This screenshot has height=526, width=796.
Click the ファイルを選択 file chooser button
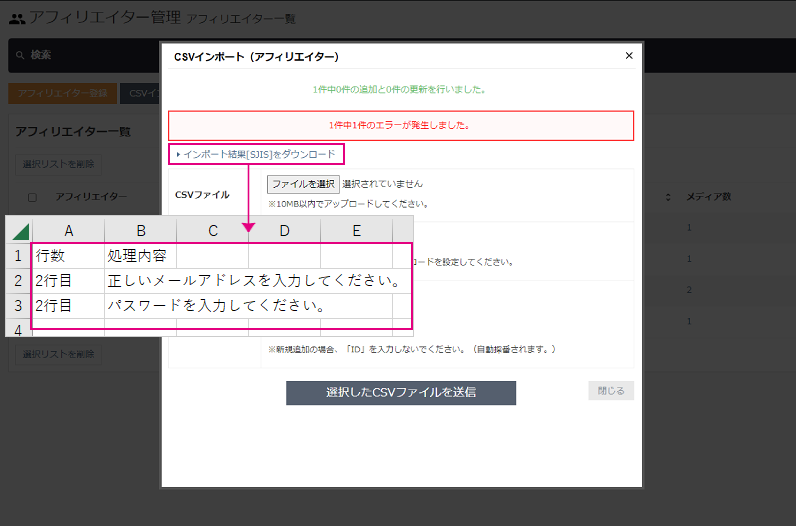tap(303, 184)
